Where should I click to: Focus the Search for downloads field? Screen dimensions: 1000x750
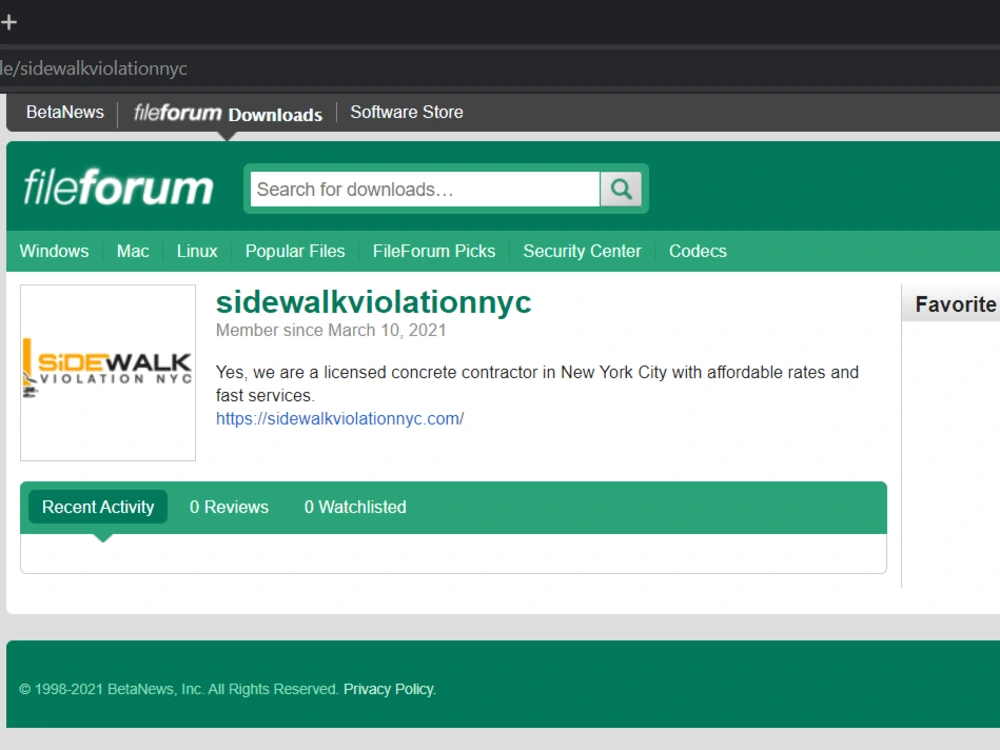pyautogui.click(x=425, y=189)
